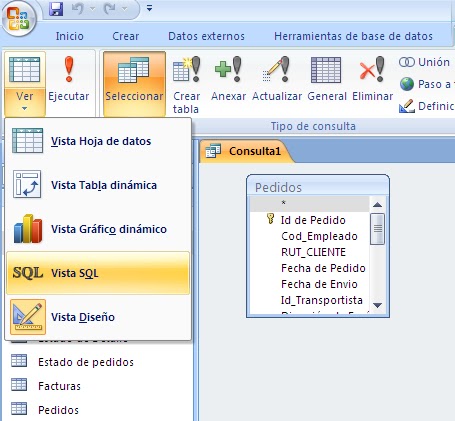The height and width of the screenshot is (421, 455).
Task: Select the Id de Pedido field
Action: (310, 220)
